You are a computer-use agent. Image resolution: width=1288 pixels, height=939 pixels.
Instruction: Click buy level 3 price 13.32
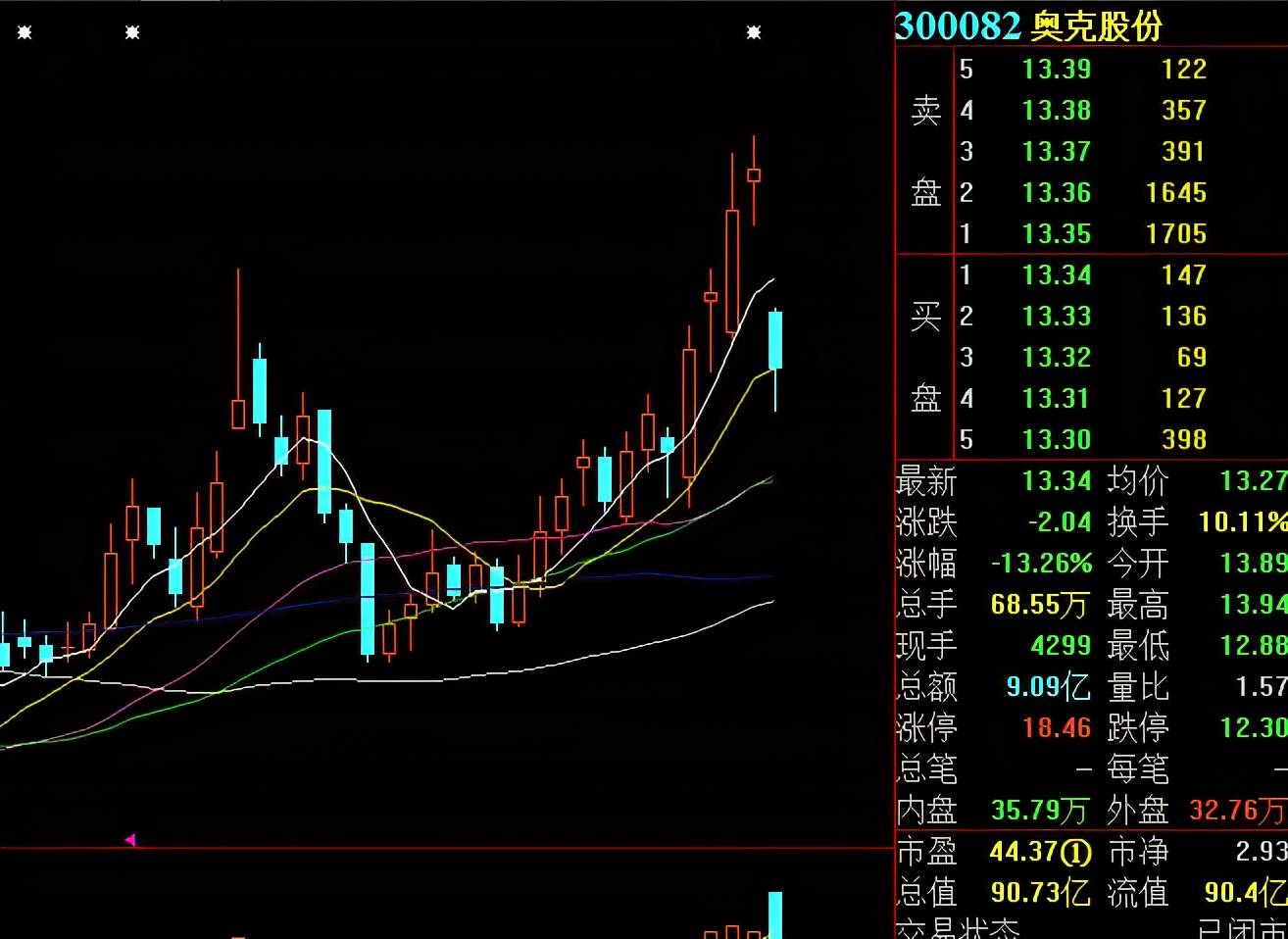pyautogui.click(x=1056, y=358)
